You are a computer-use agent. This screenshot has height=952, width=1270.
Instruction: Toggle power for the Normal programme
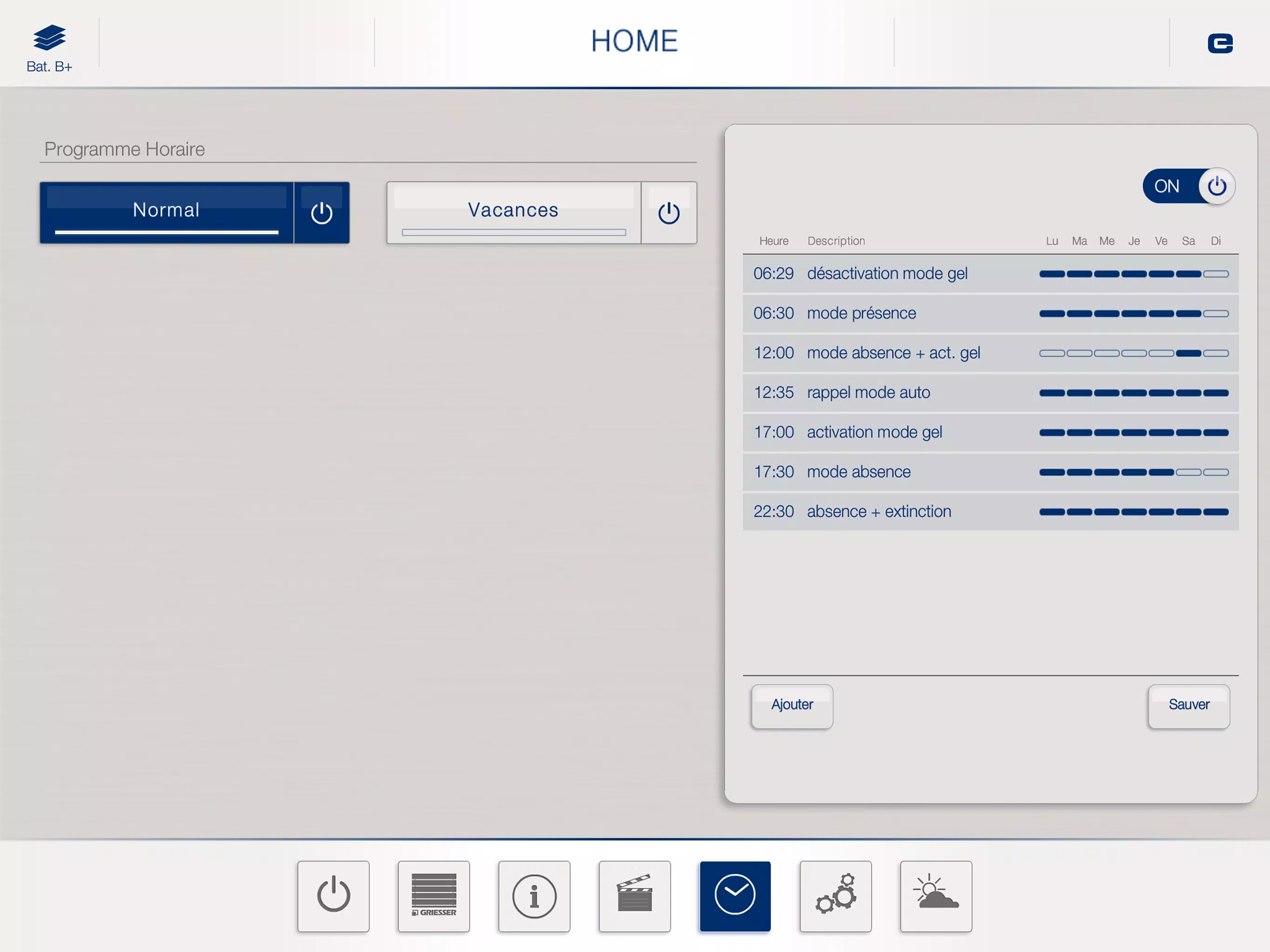tap(322, 212)
